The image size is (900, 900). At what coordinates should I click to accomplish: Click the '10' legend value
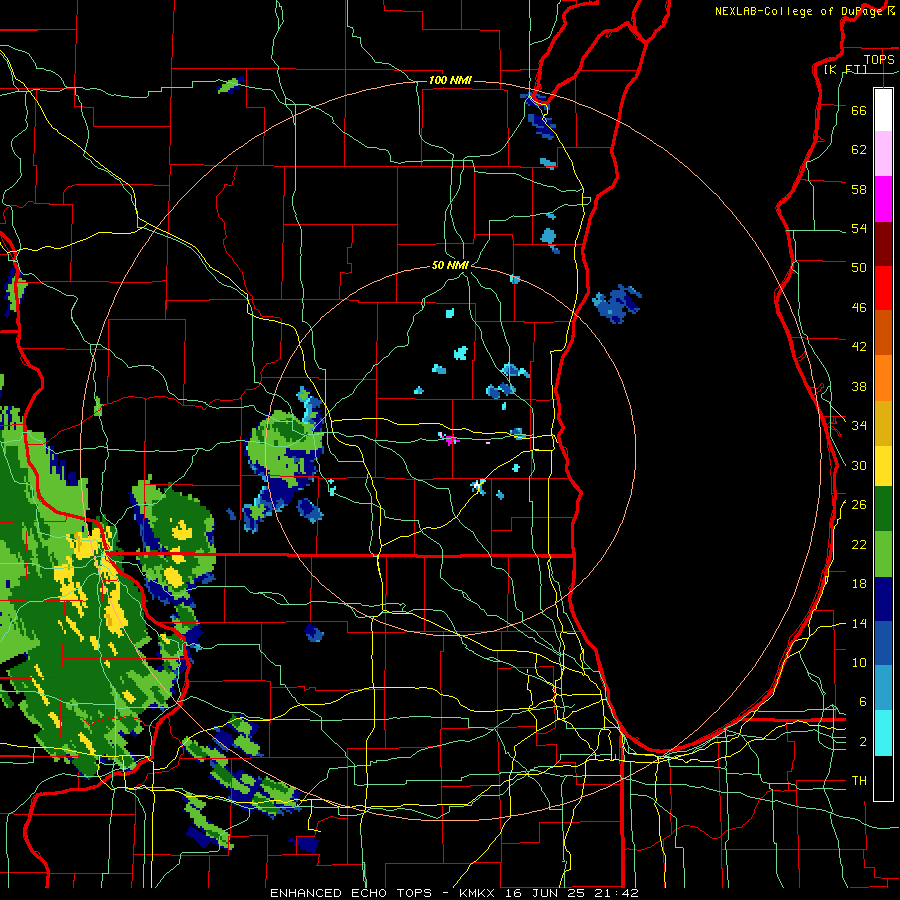(x=859, y=662)
